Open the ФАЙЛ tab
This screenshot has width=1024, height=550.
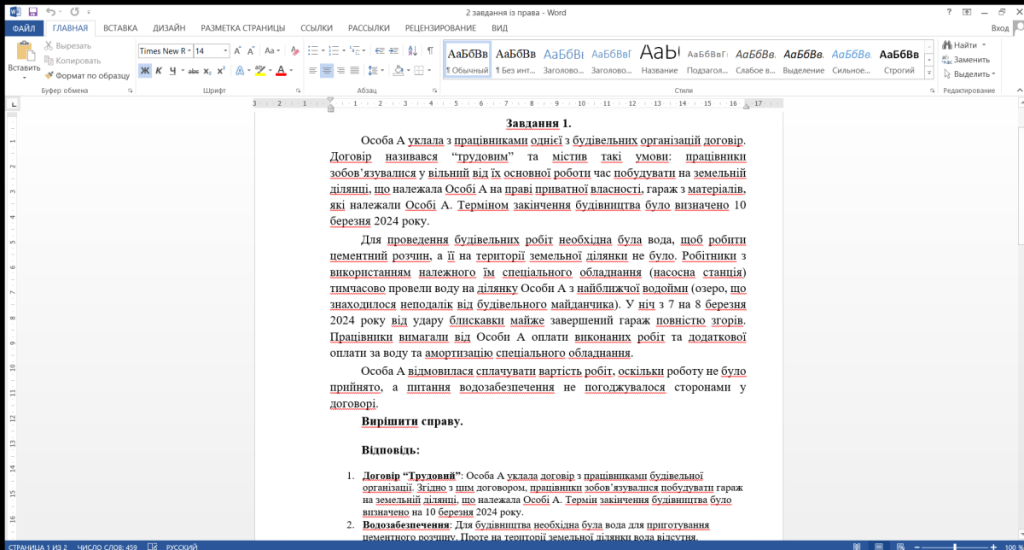24,28
